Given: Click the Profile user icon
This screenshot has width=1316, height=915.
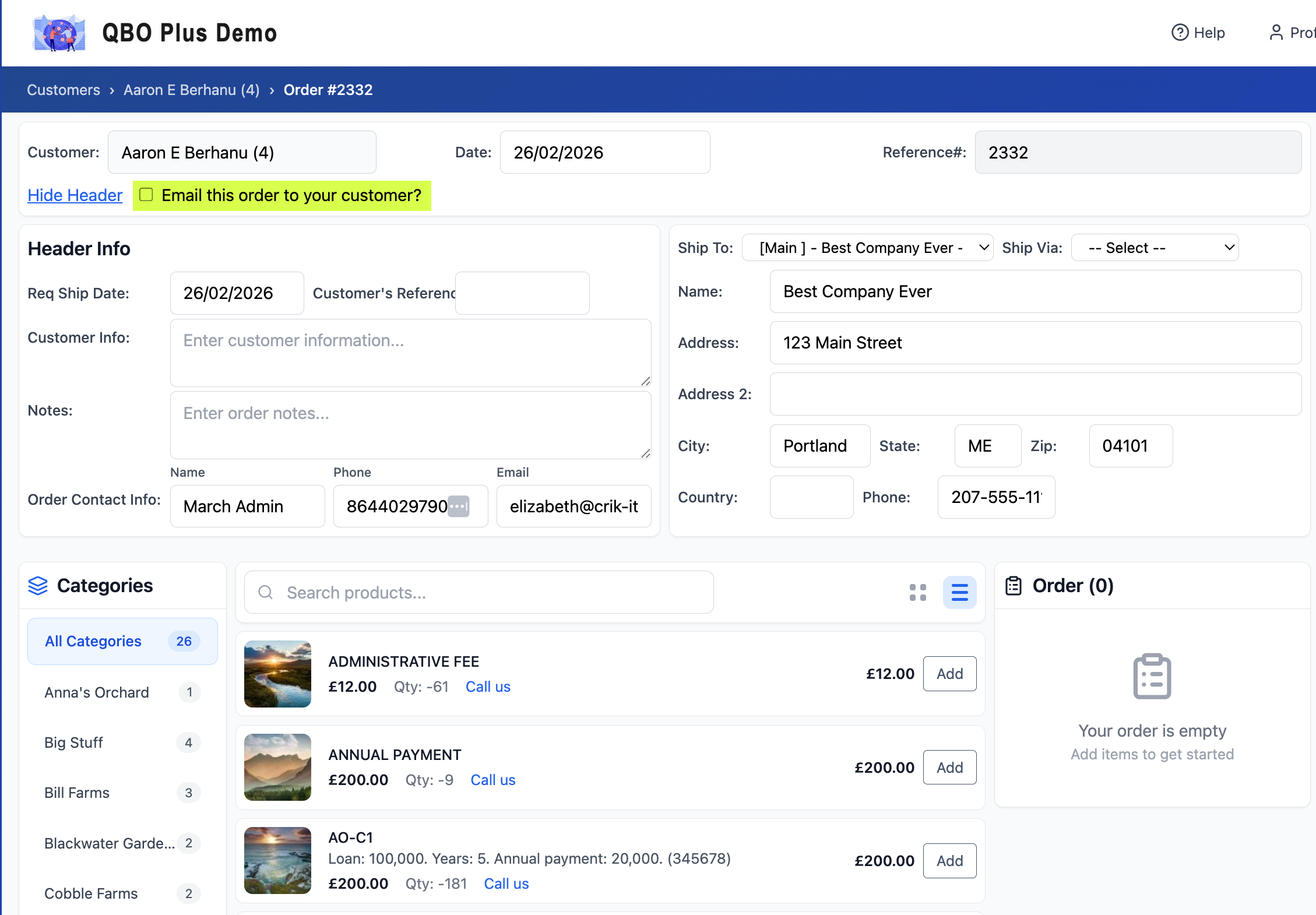Looking at the screenshot, I should point(1276,33).
